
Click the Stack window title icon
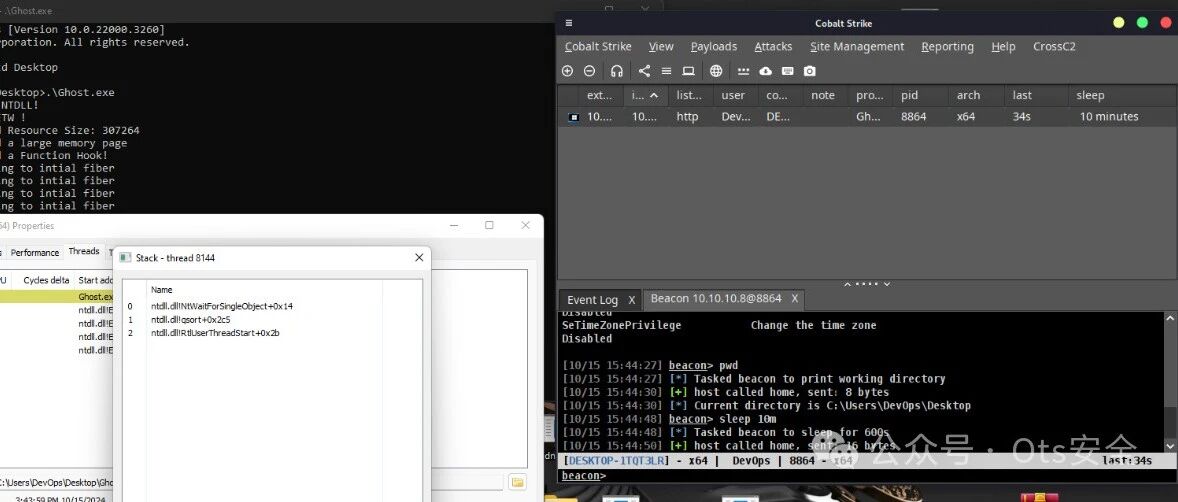[125, 258]
